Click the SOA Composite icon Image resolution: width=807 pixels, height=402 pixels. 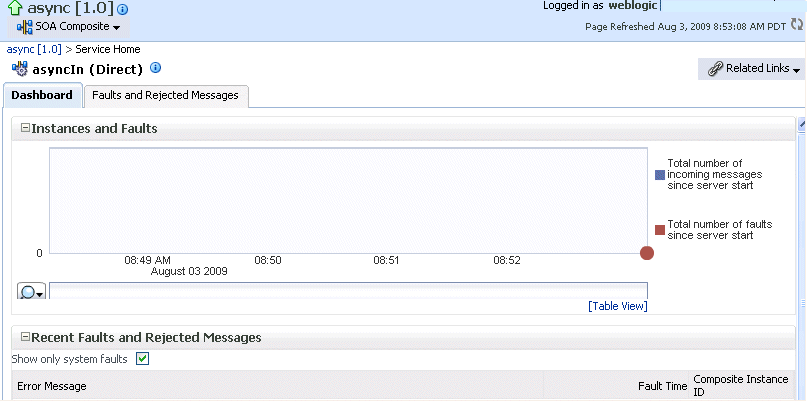(25, 27)
